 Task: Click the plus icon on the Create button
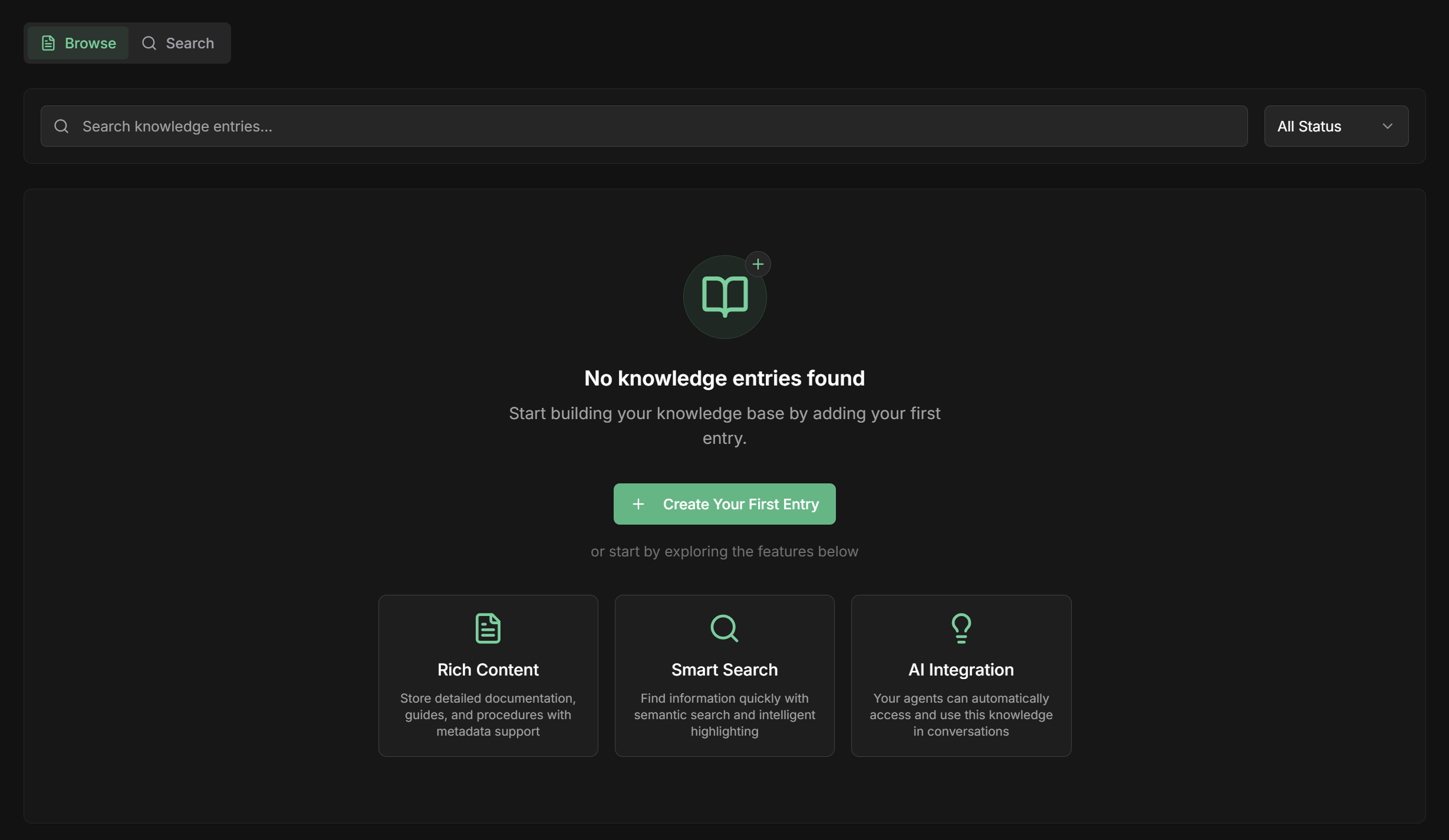pyautogui.click(x=638, y=504)
